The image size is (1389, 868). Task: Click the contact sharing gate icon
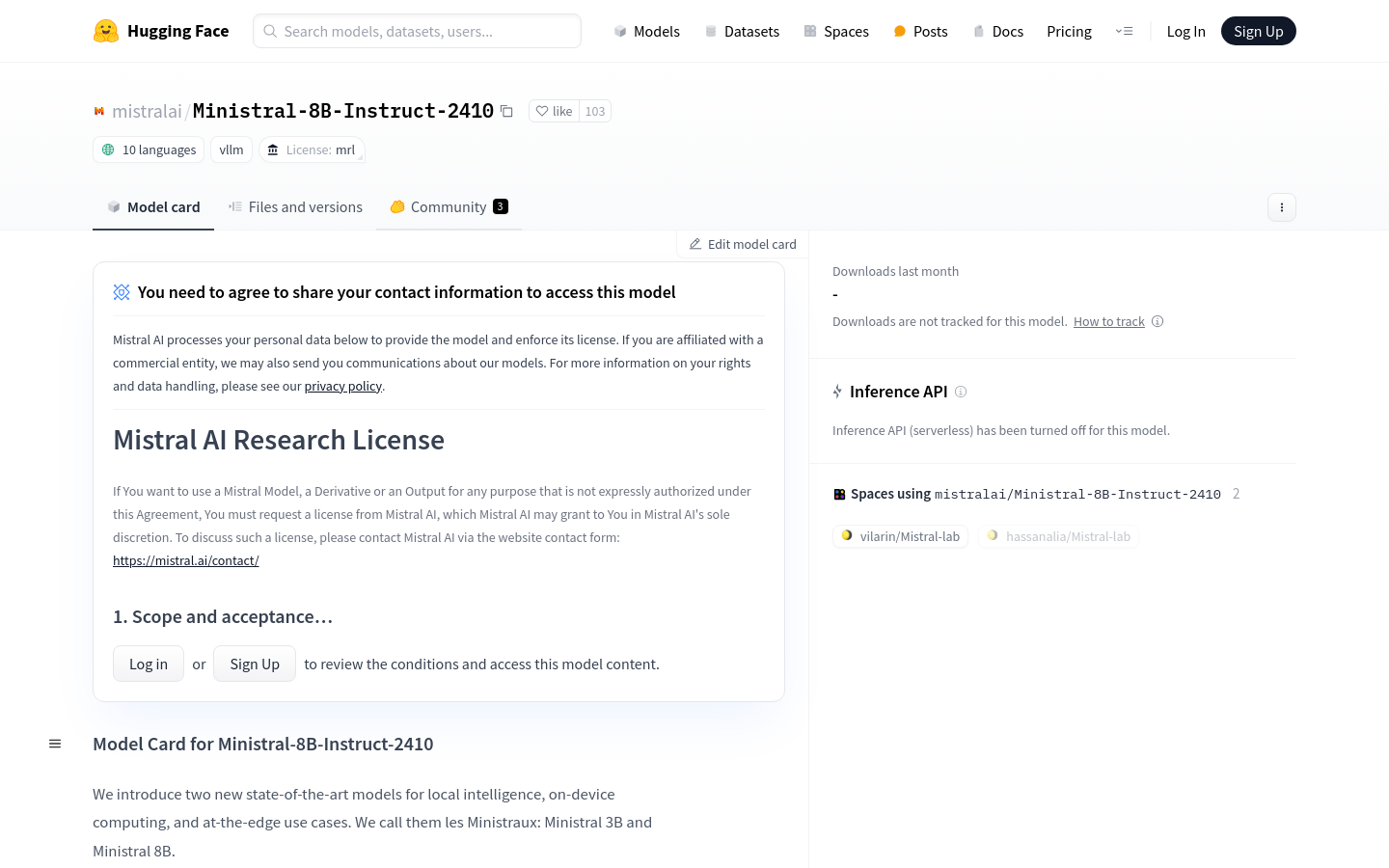(122, 292)
